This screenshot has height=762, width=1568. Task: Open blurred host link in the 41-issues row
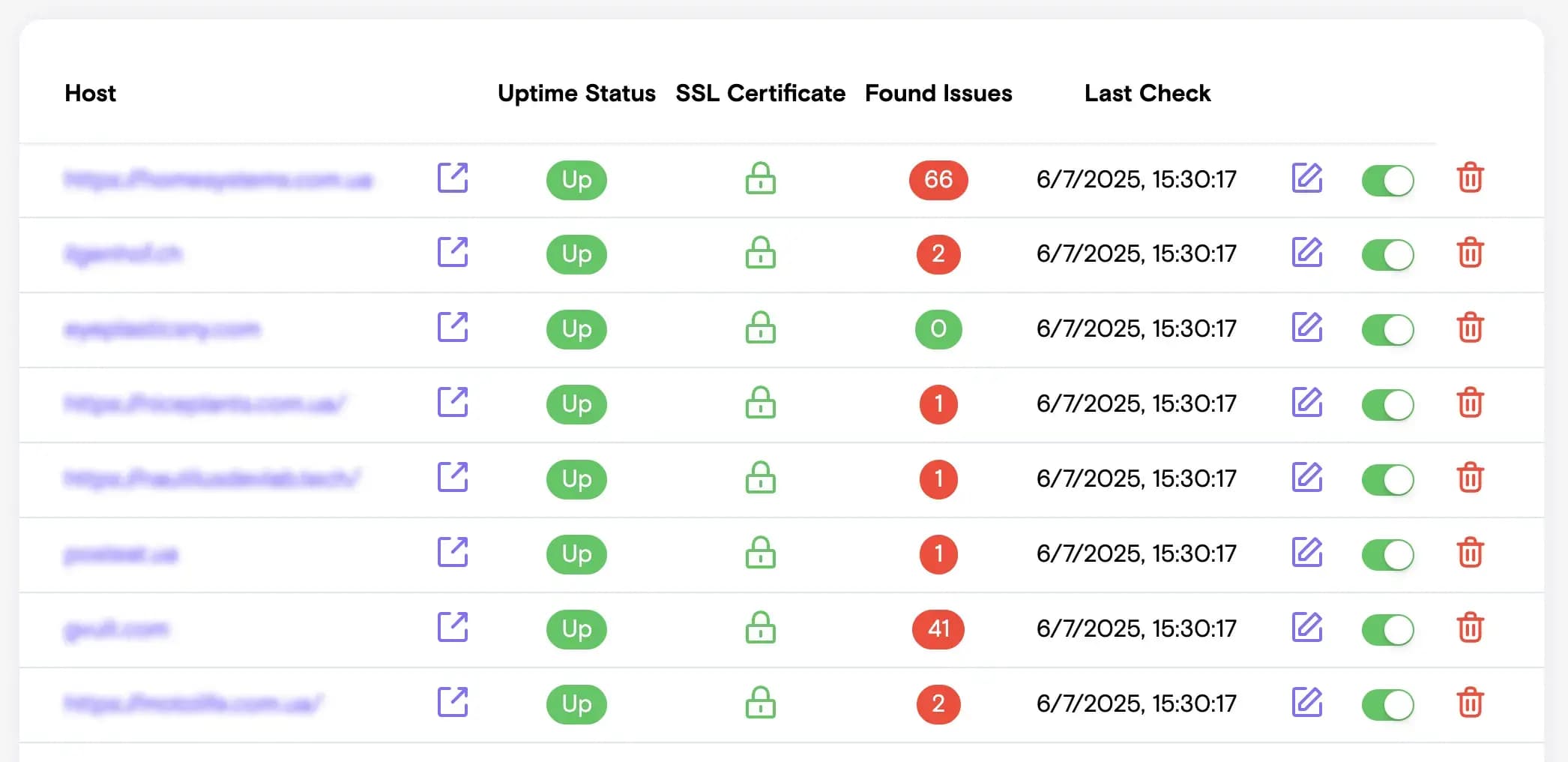pos(117,629)
